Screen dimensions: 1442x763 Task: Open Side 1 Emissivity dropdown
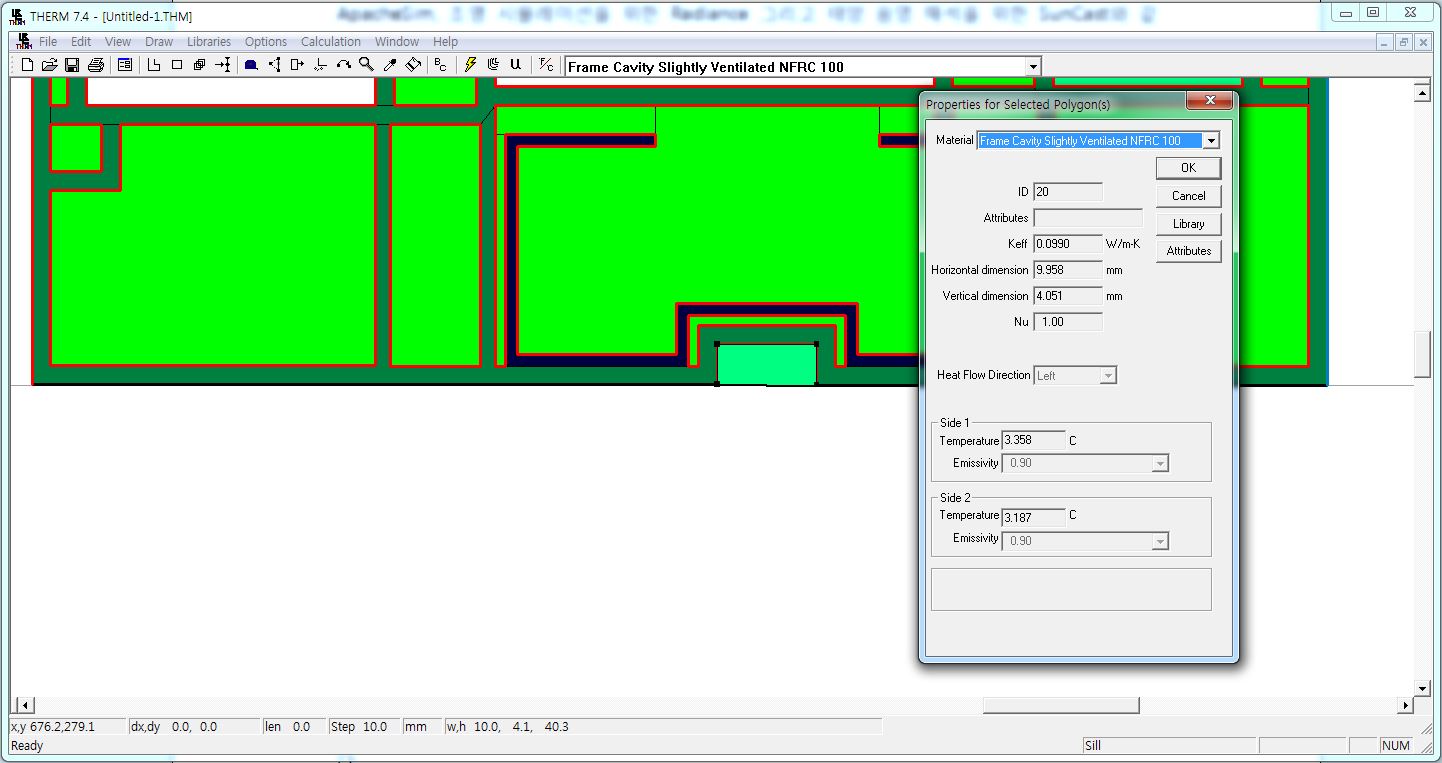(1159, 464)
